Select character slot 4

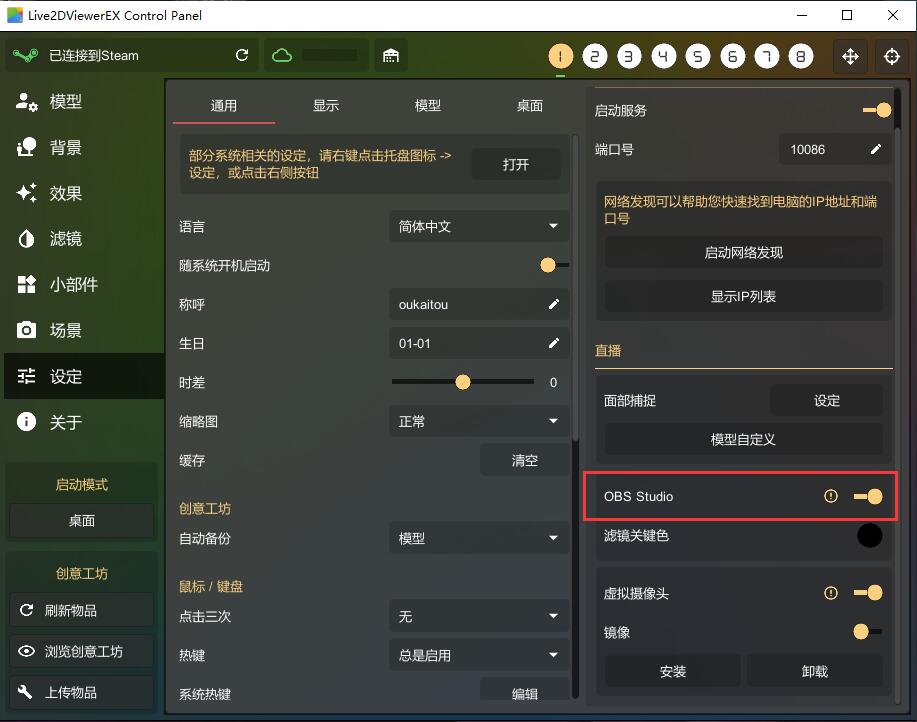tap(663, 56)
